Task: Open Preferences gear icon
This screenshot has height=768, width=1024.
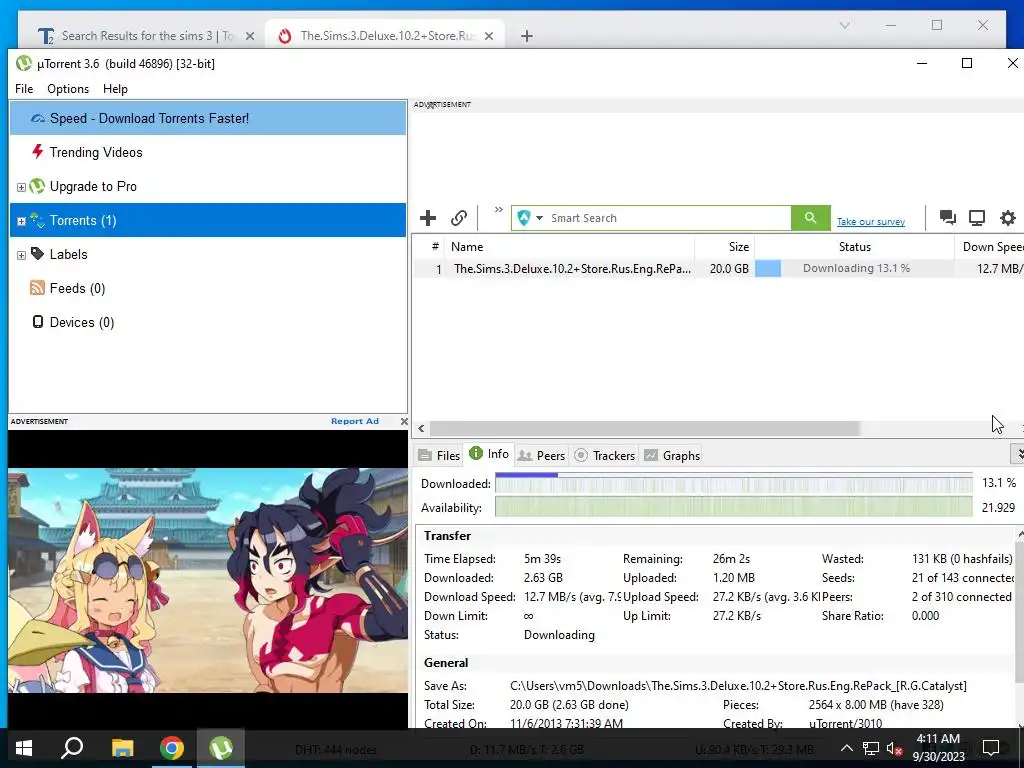Action: click(x=1008, y=218)
